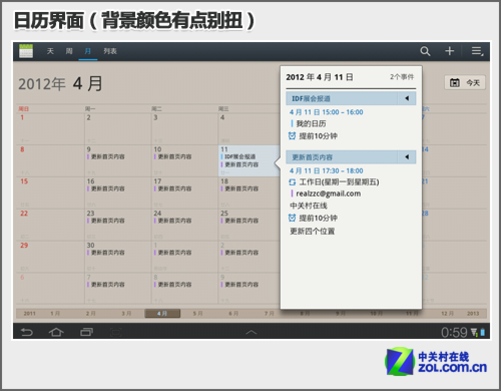The width and height of the screenshot is (501, 391).
Task: Select April 15 day cell
Action: click(50, 193)
